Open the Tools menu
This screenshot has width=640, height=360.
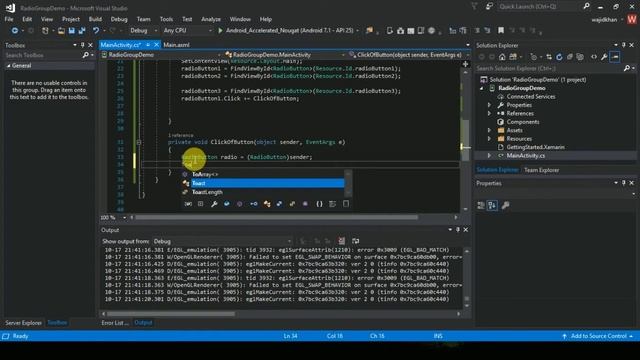click(166, 19)
